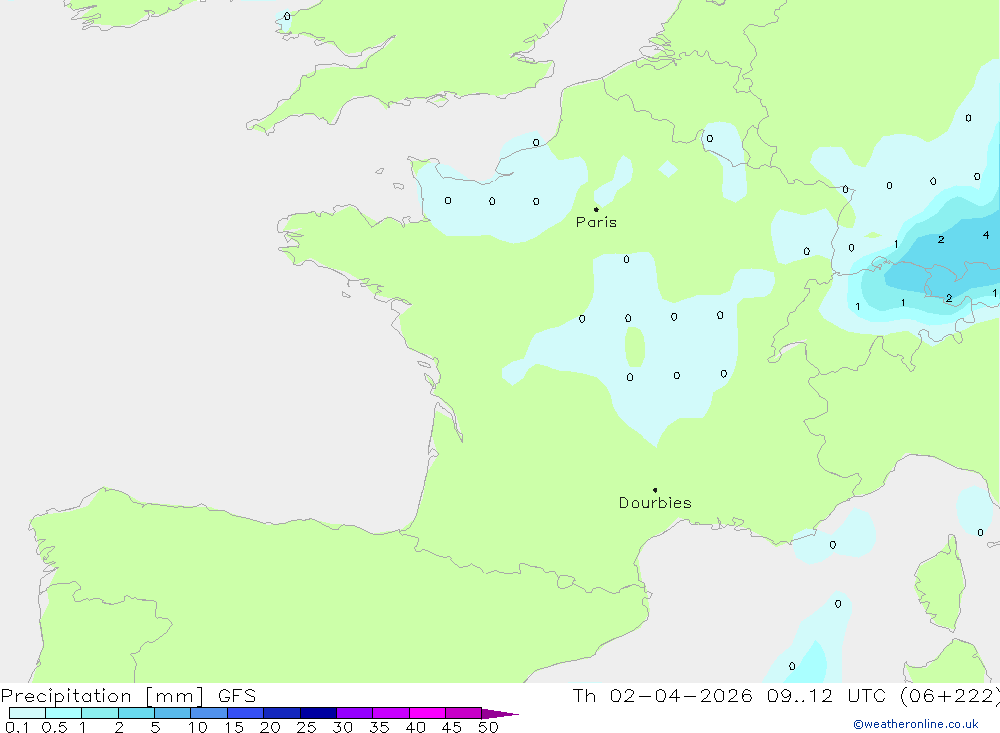
Task: Open the weatheronline.co.uk copyright link
Action: point(916,724)
